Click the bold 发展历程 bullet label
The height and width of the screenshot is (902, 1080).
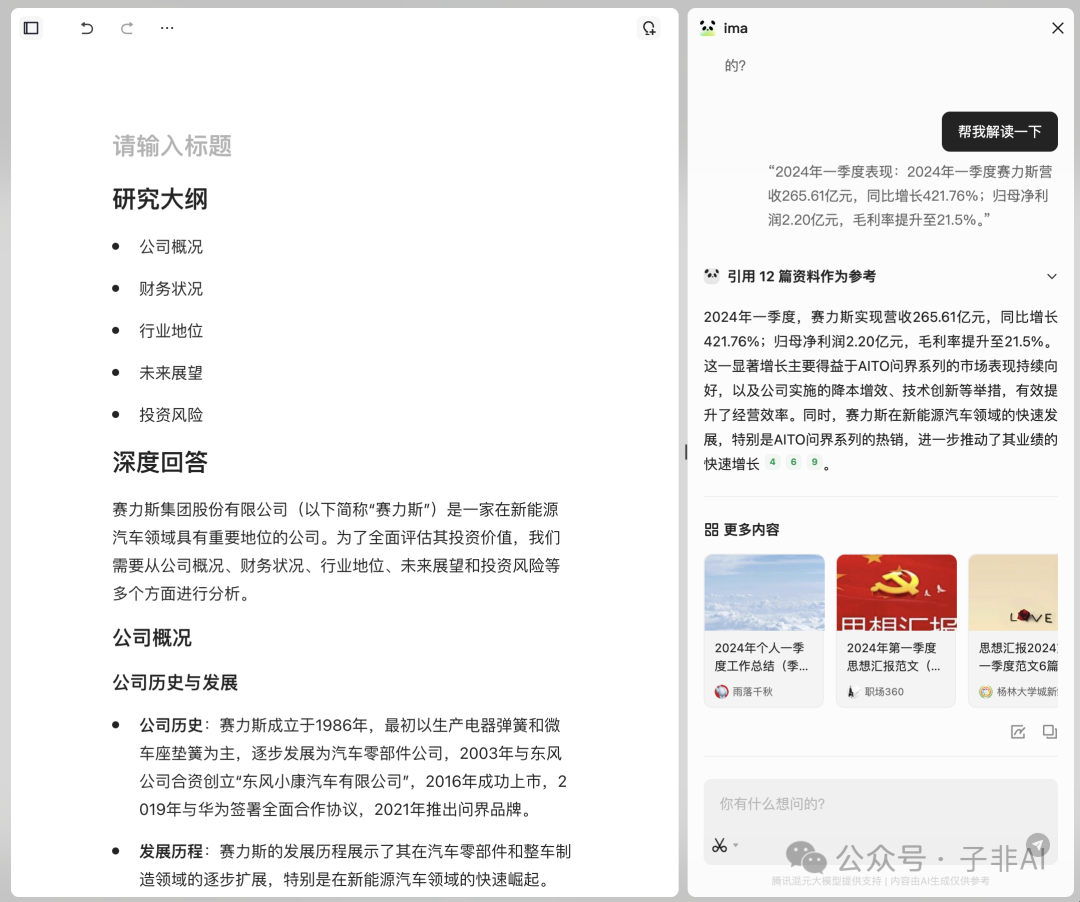point(171,852)
